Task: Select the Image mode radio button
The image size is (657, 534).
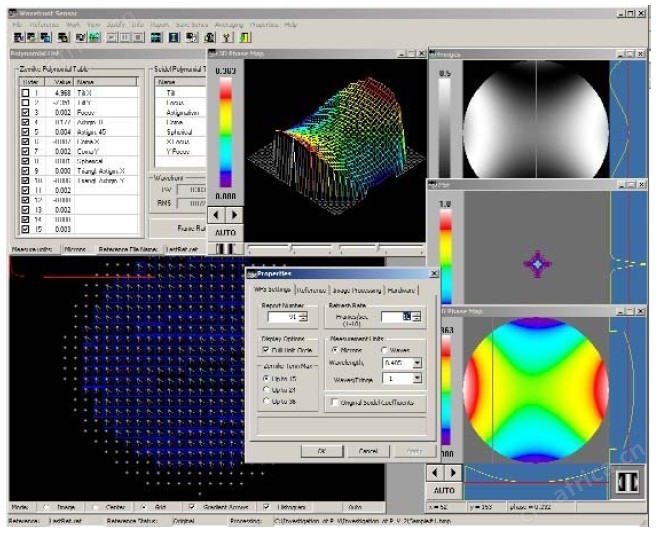Action: click(47, 507)
